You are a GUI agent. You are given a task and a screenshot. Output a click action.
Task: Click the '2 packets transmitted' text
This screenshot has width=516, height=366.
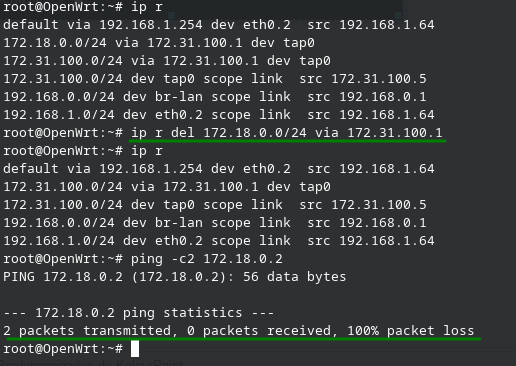pyautogui.click(x=87, y=331)
